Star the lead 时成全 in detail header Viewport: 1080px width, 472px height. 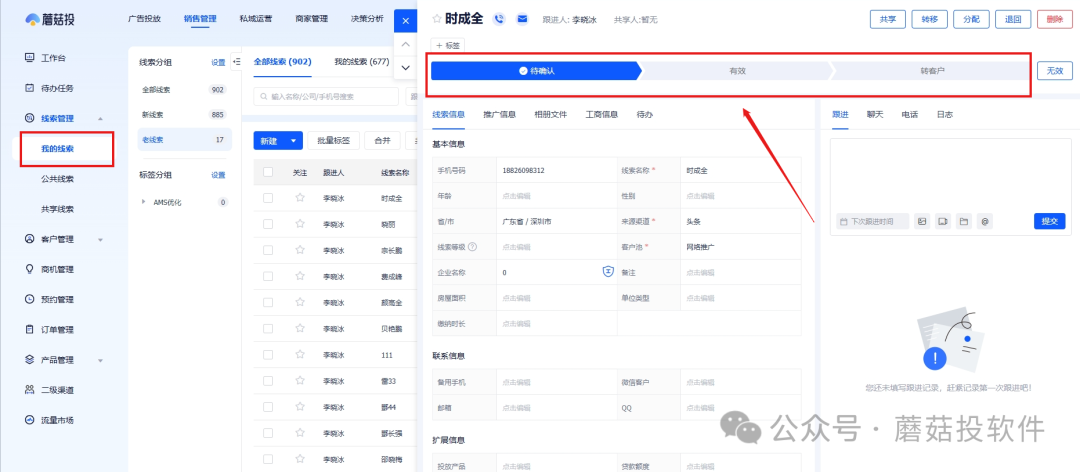click(437, 19)
